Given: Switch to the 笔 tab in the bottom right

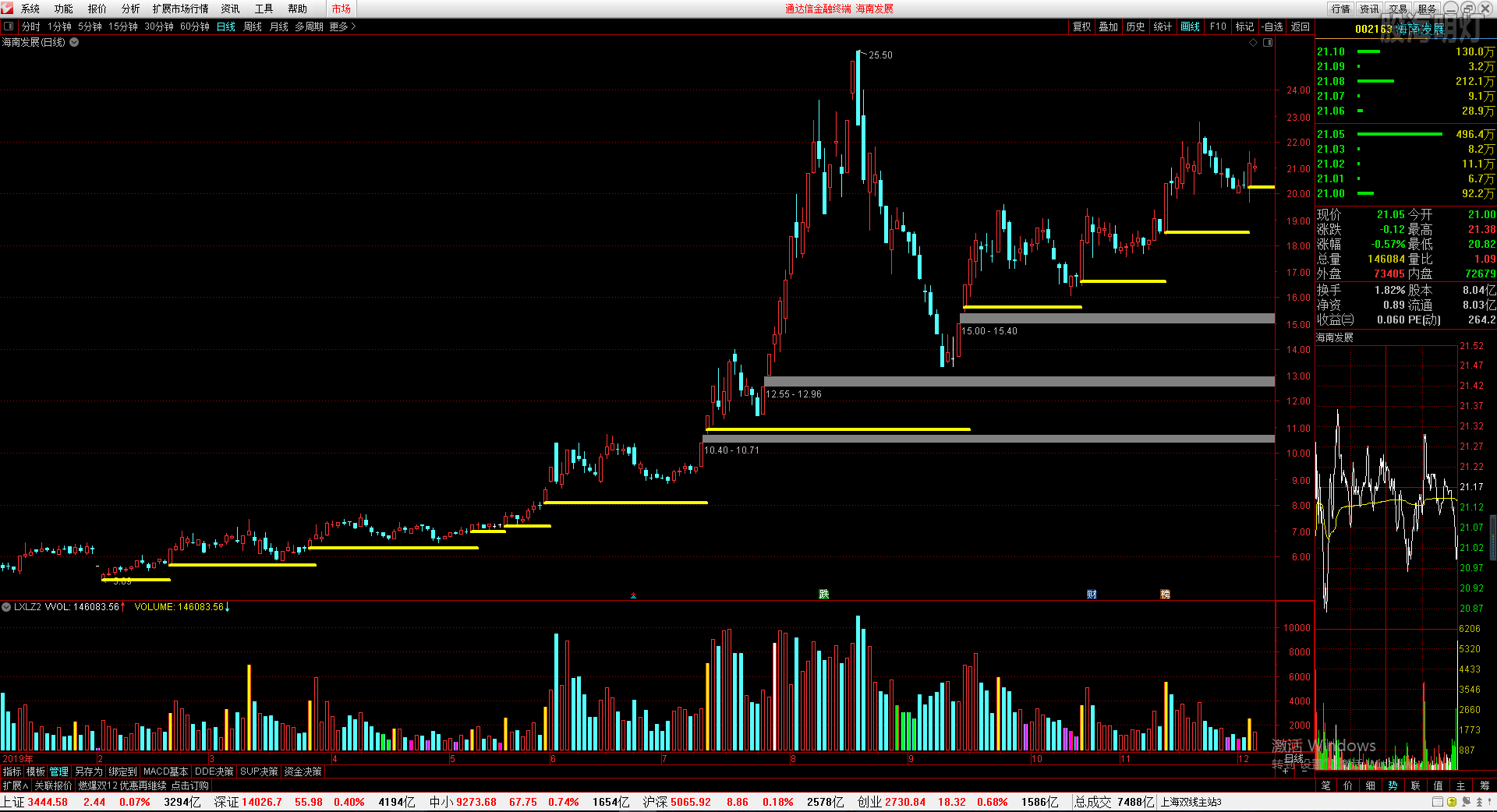Looking at the screenshot, I should tap(1326, 786).
